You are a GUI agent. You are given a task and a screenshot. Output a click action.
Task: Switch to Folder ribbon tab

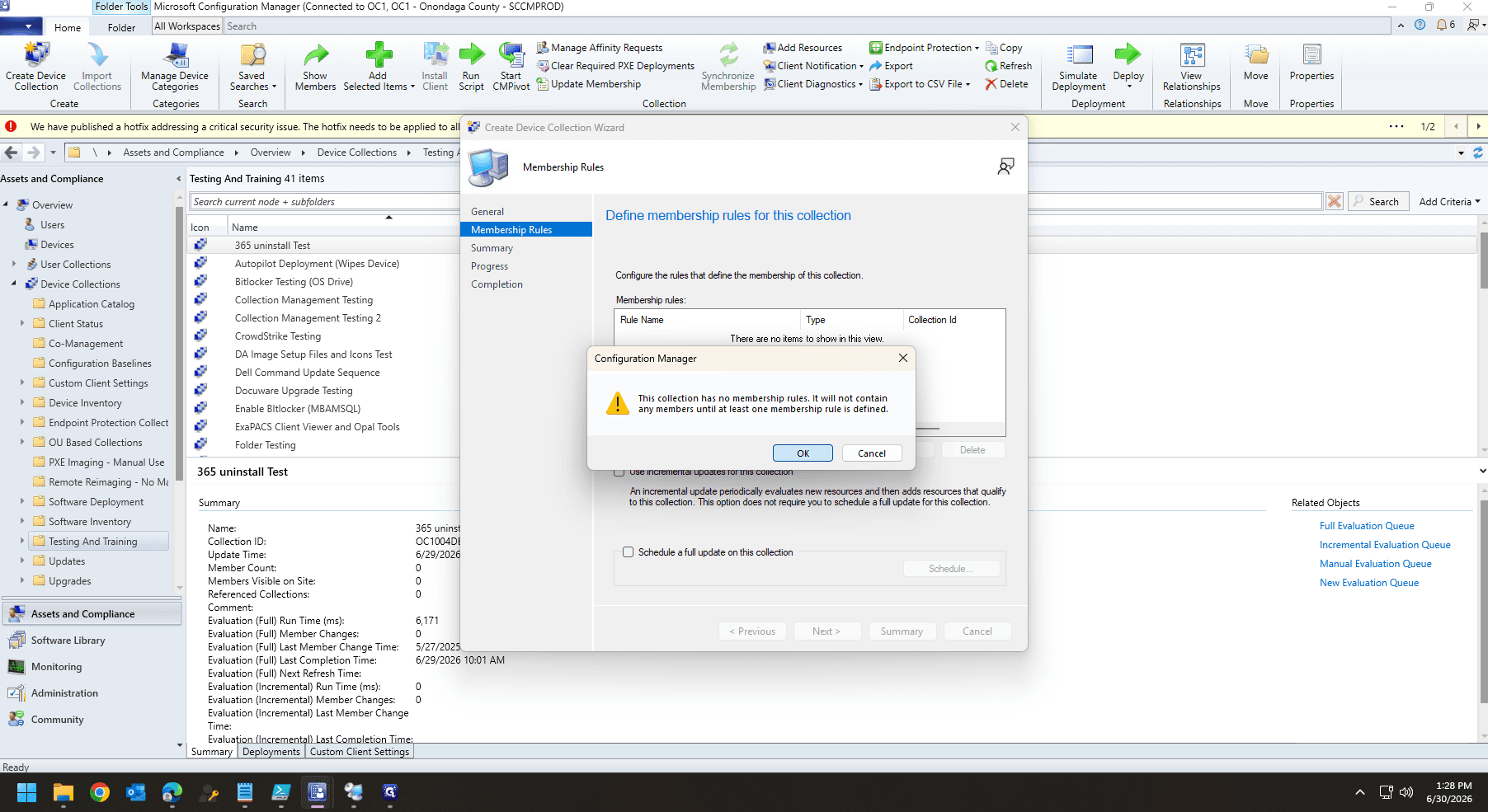121,27
